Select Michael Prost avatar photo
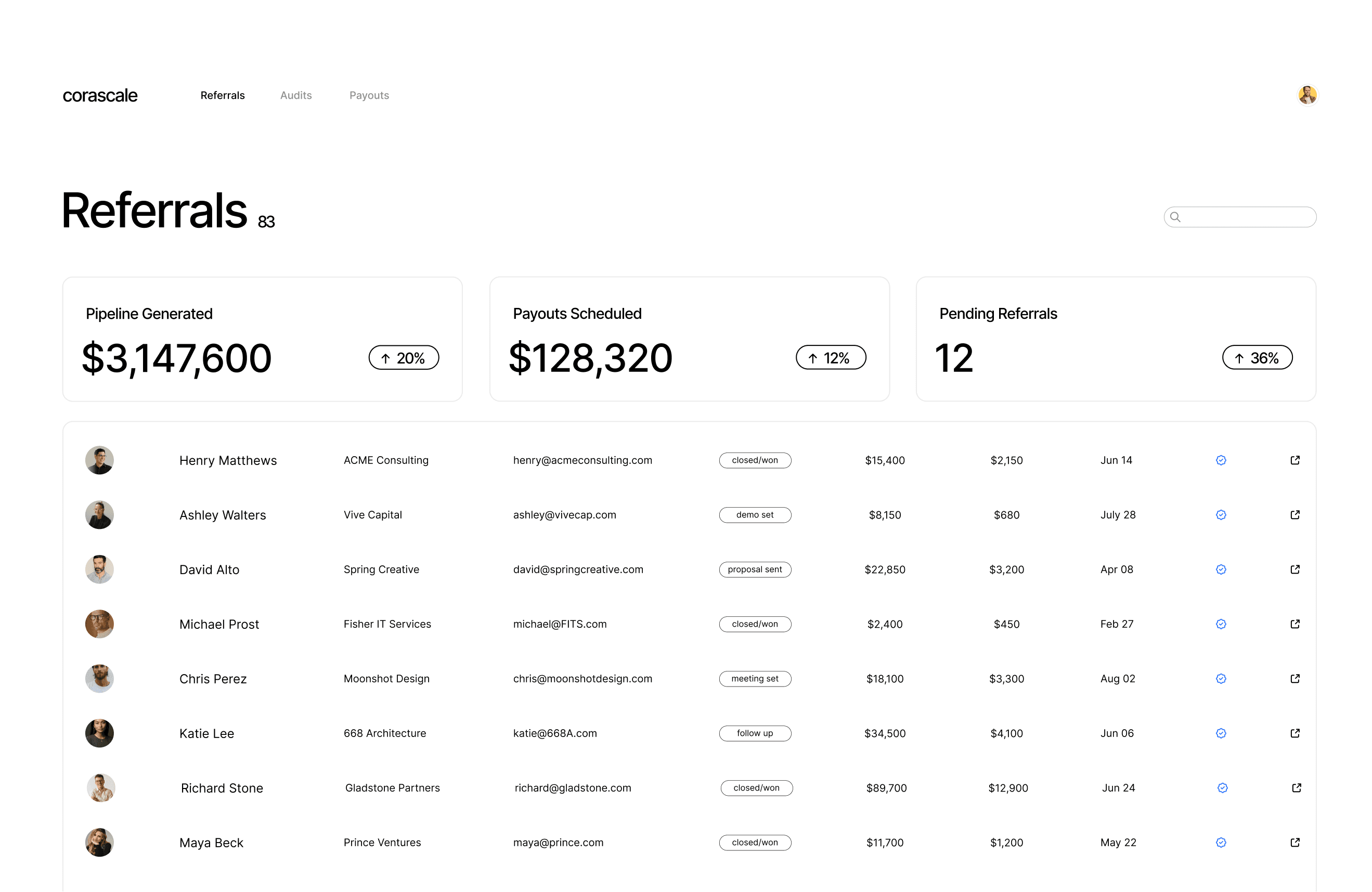The image size is (1372, 892). point(100,624)
